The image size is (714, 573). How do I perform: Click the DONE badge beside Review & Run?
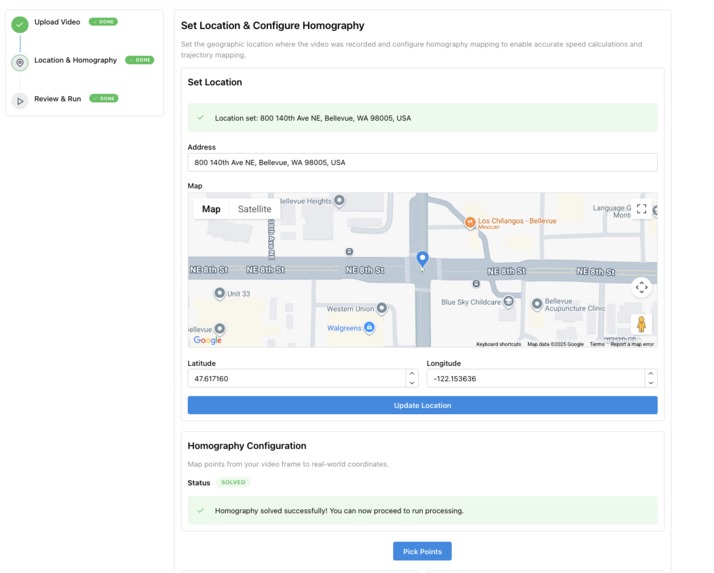[x=104, y=98]
